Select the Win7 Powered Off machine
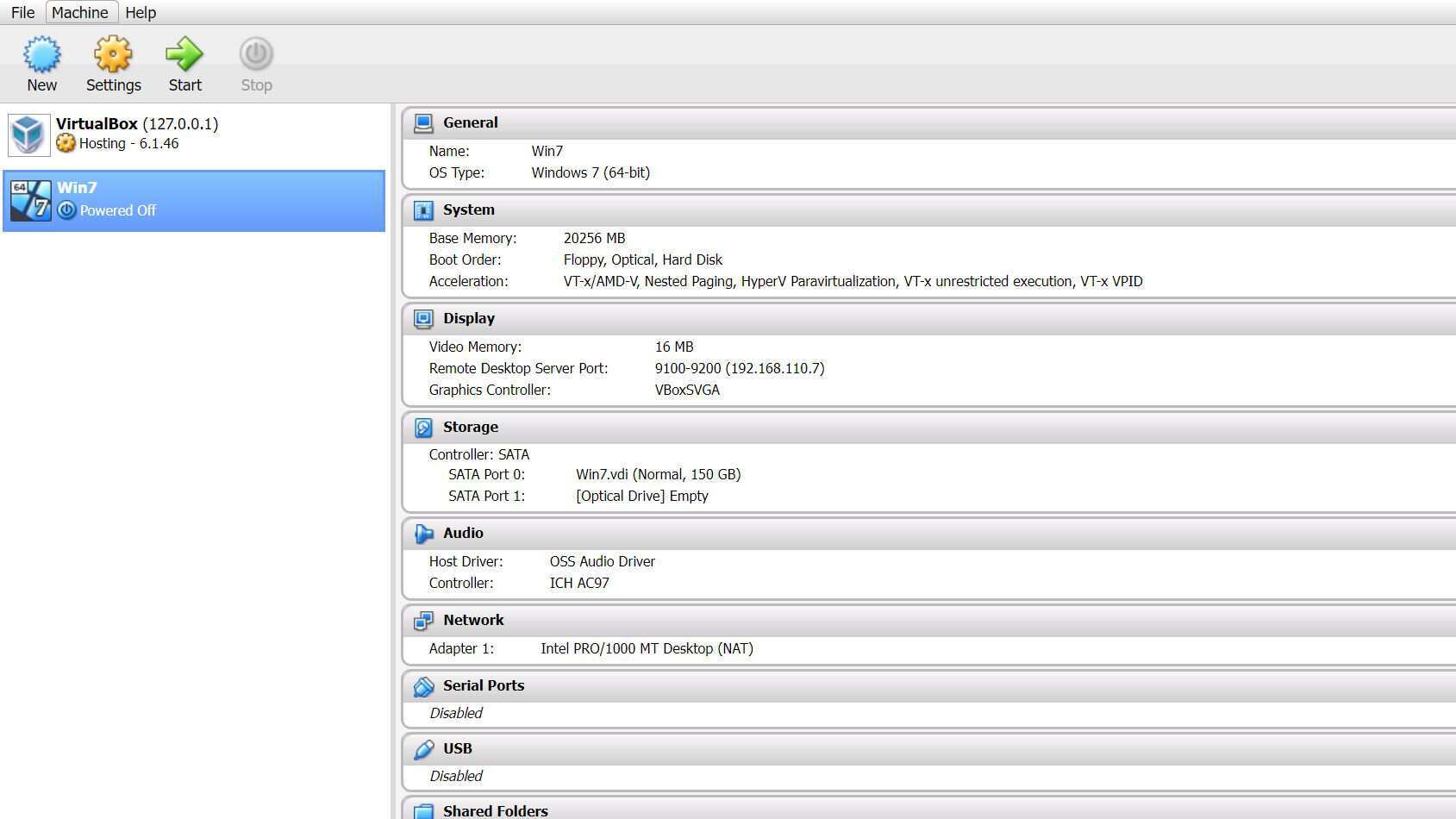This screenshot has width=1456, height=819. coord(194,201)
